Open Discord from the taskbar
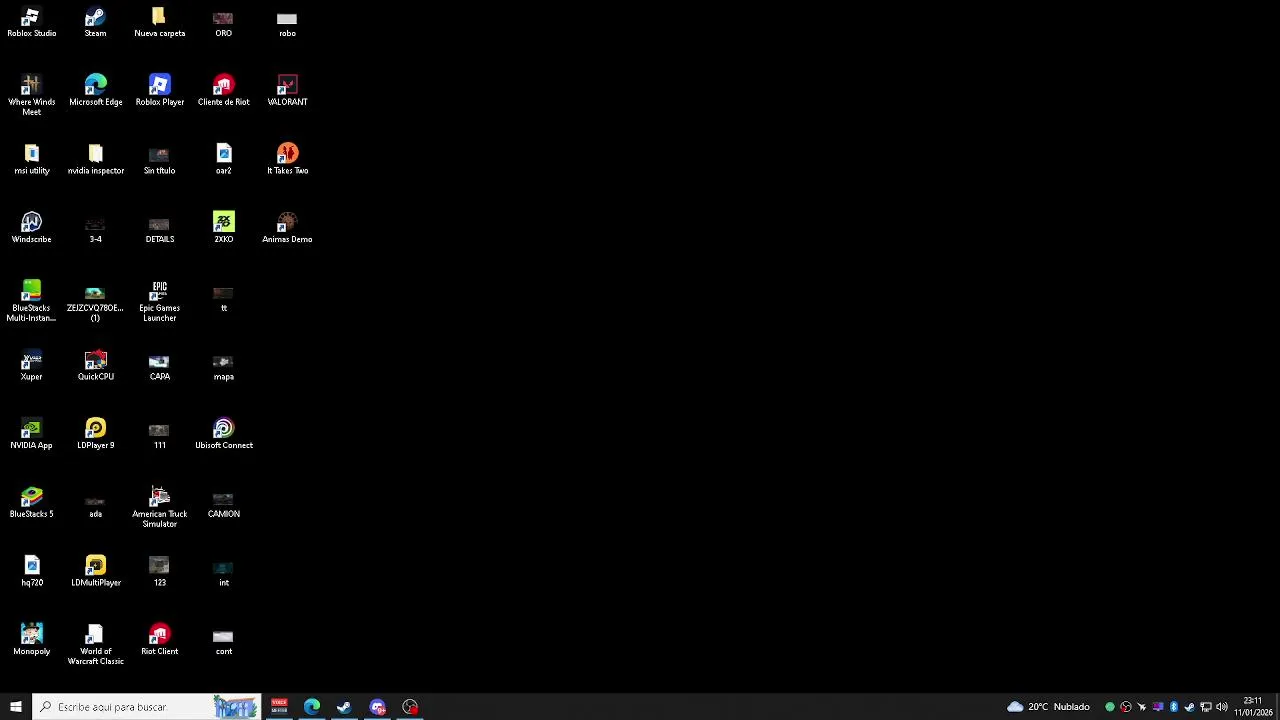Image resolution: width=1280 pixels, height=720 pixels. click(x=377, y=707)
